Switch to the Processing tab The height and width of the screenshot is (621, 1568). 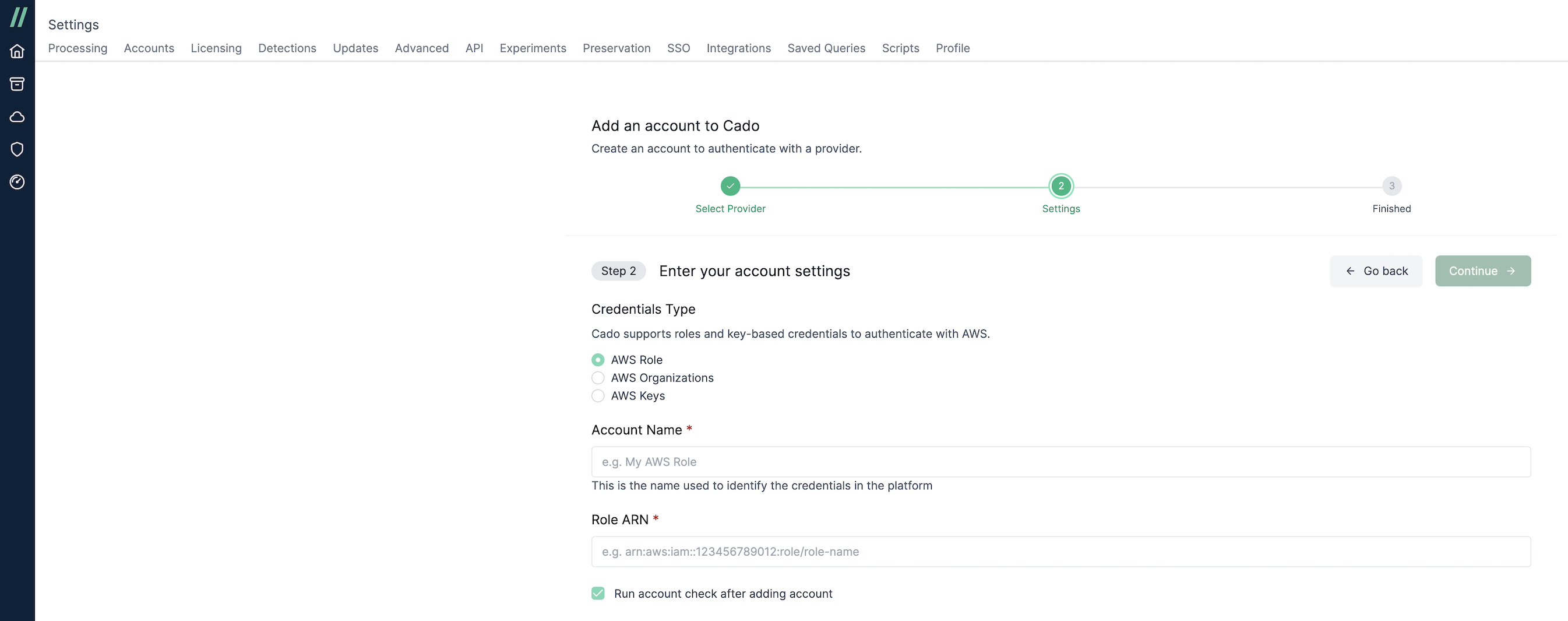point(77,48)
